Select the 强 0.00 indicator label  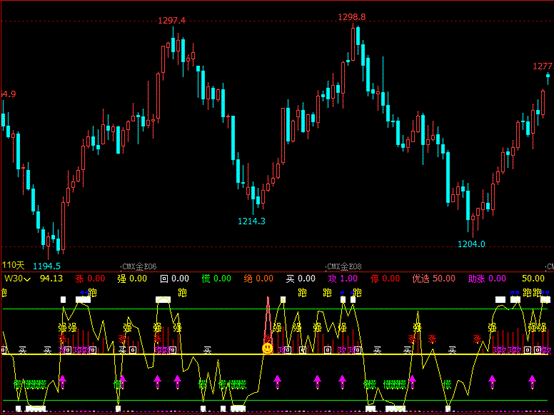click(132, 279)
